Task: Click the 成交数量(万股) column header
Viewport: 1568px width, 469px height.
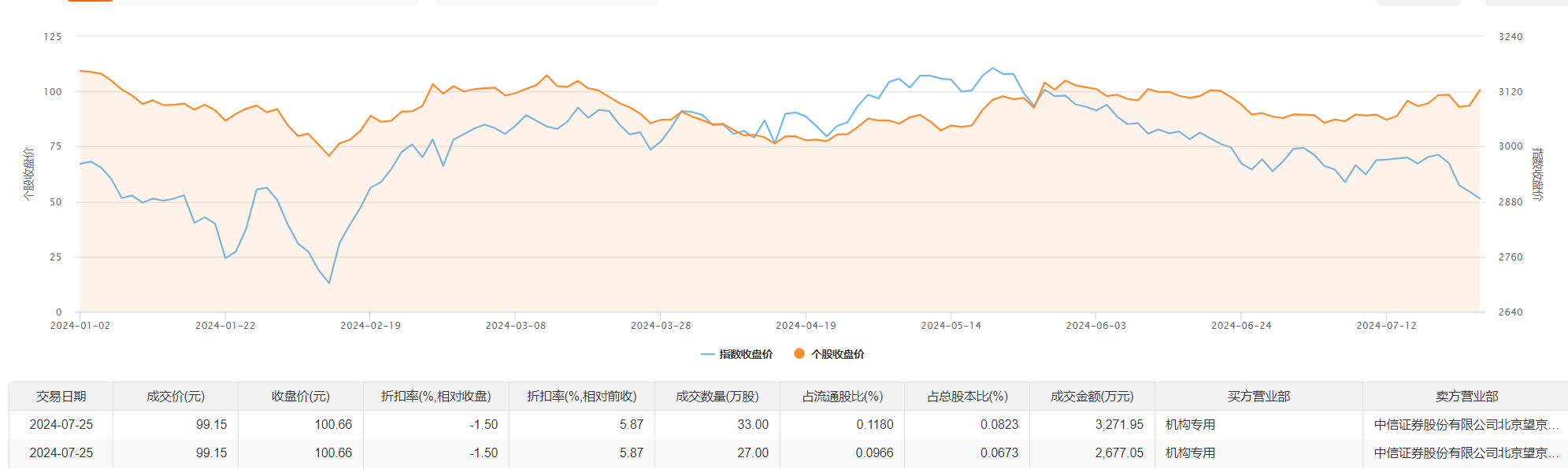Action: pyautogui.click(x=717, y=397)
